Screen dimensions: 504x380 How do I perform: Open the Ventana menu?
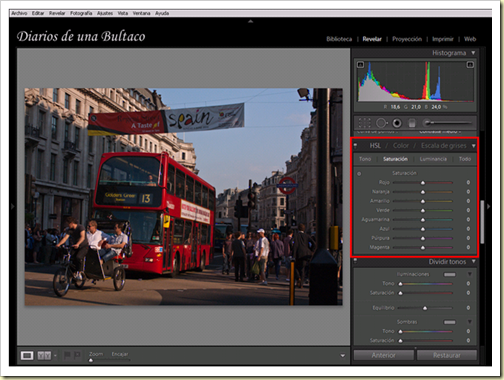141,13
